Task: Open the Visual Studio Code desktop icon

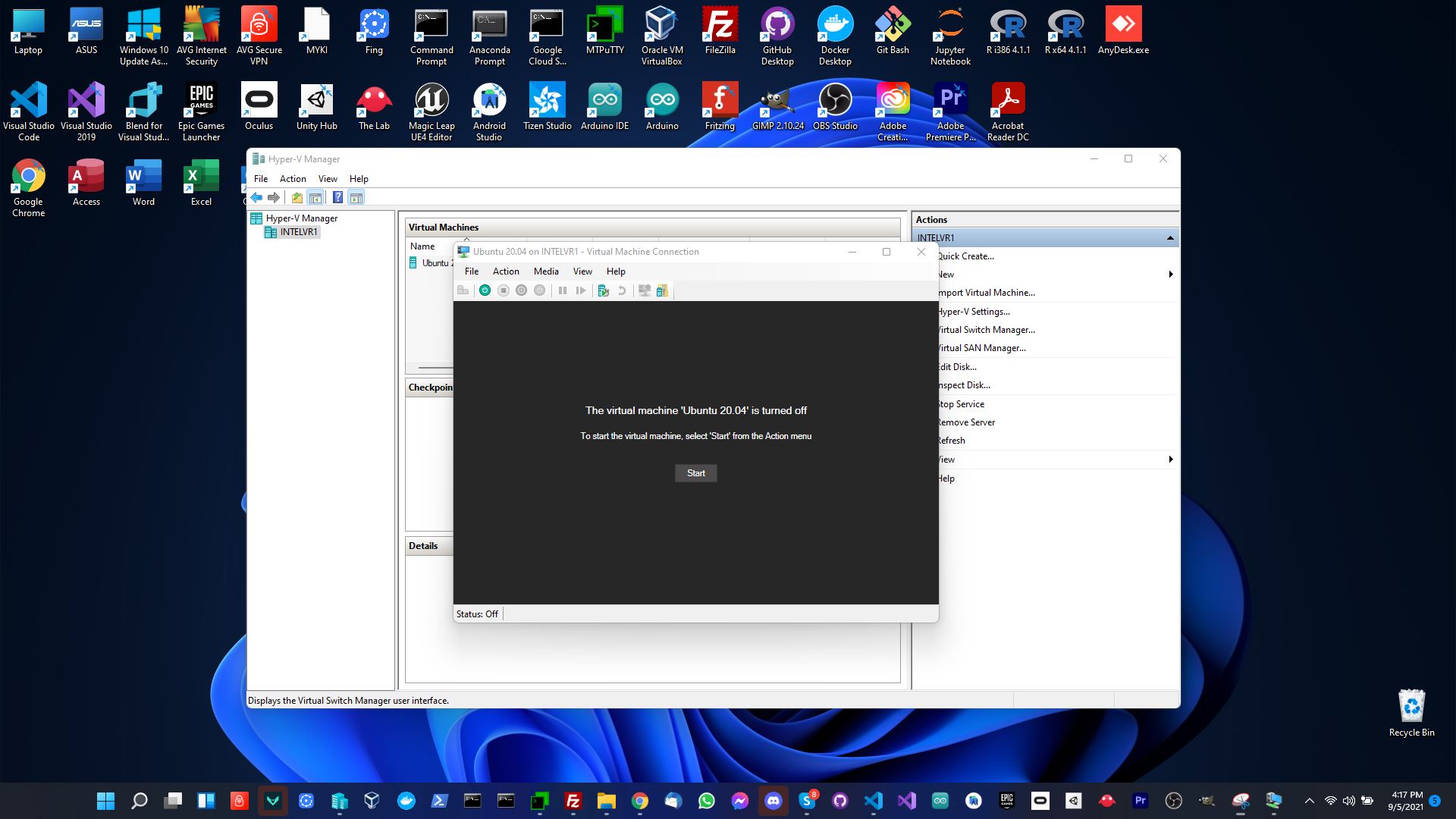Action: tap(29, 111)
